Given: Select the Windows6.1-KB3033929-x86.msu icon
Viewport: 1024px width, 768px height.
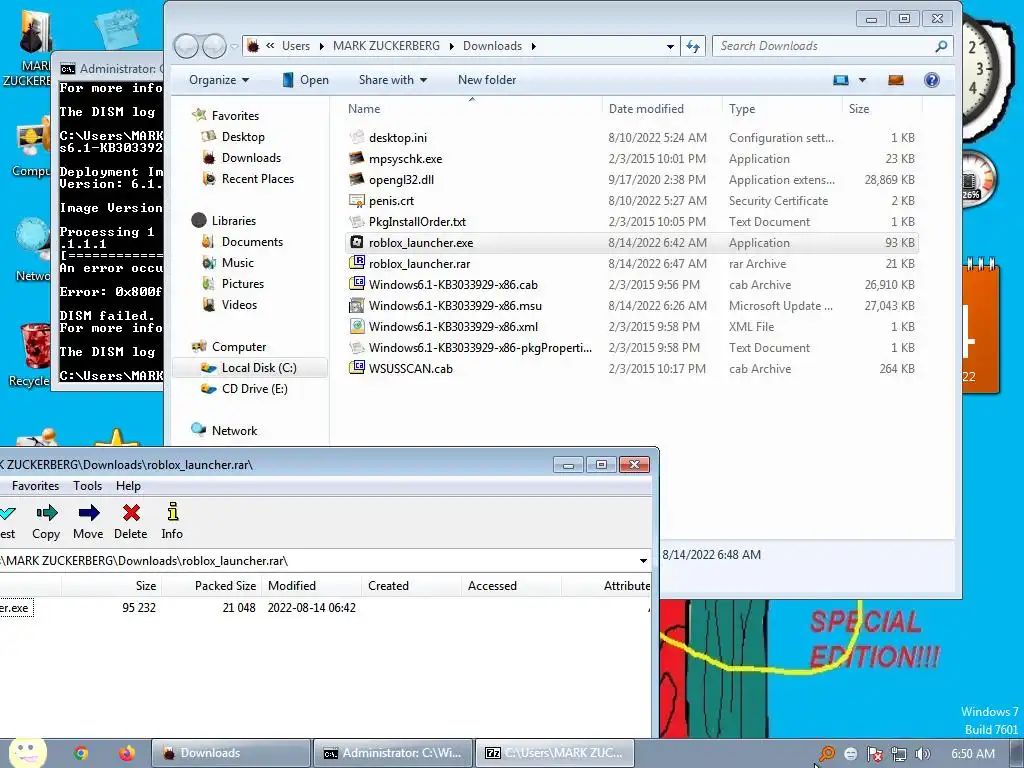Looking at the screenshot, I should click(357, 305).
